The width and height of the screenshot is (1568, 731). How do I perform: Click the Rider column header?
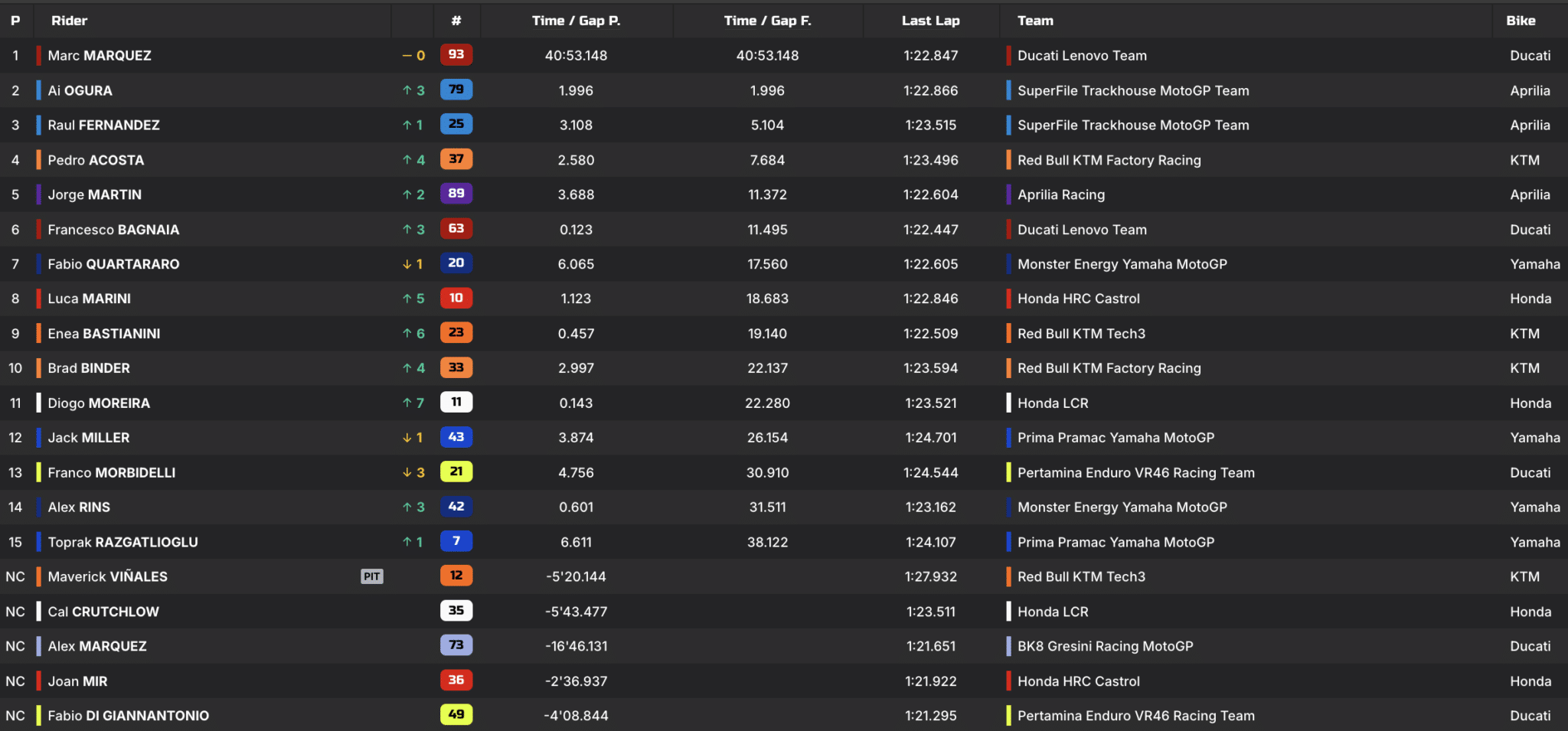pyautogui.click(x=69, y=21)
